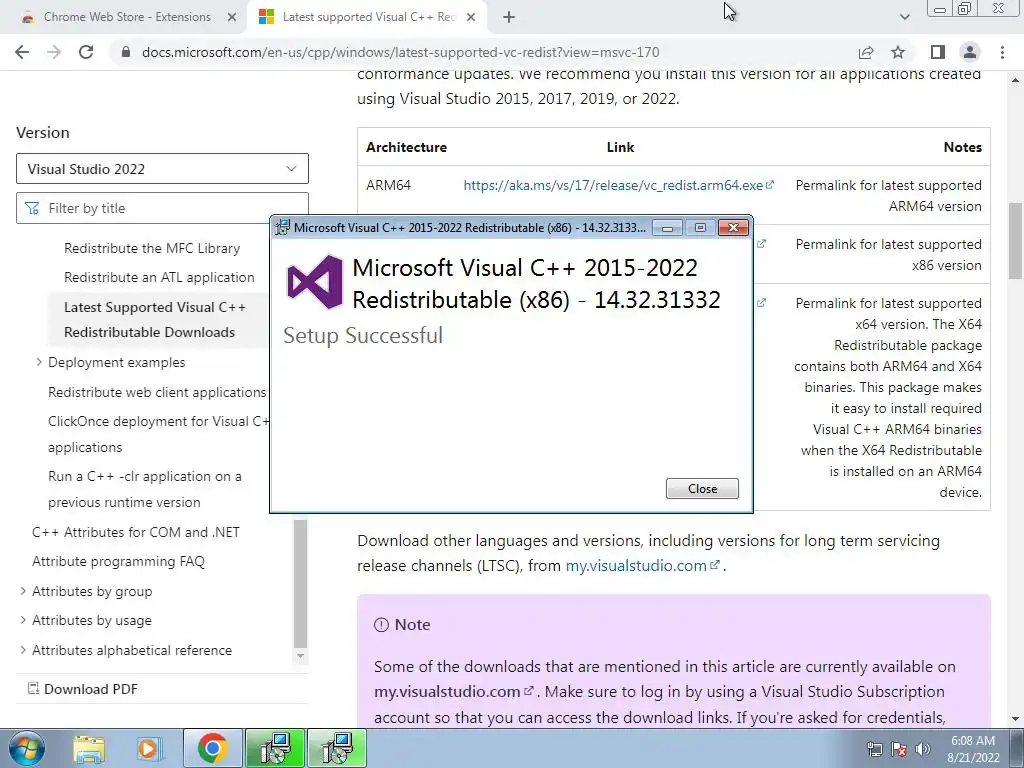Click the padlock site info icon
The image size is (1024, 768).
pyautogui.click(x=126, y=52)
